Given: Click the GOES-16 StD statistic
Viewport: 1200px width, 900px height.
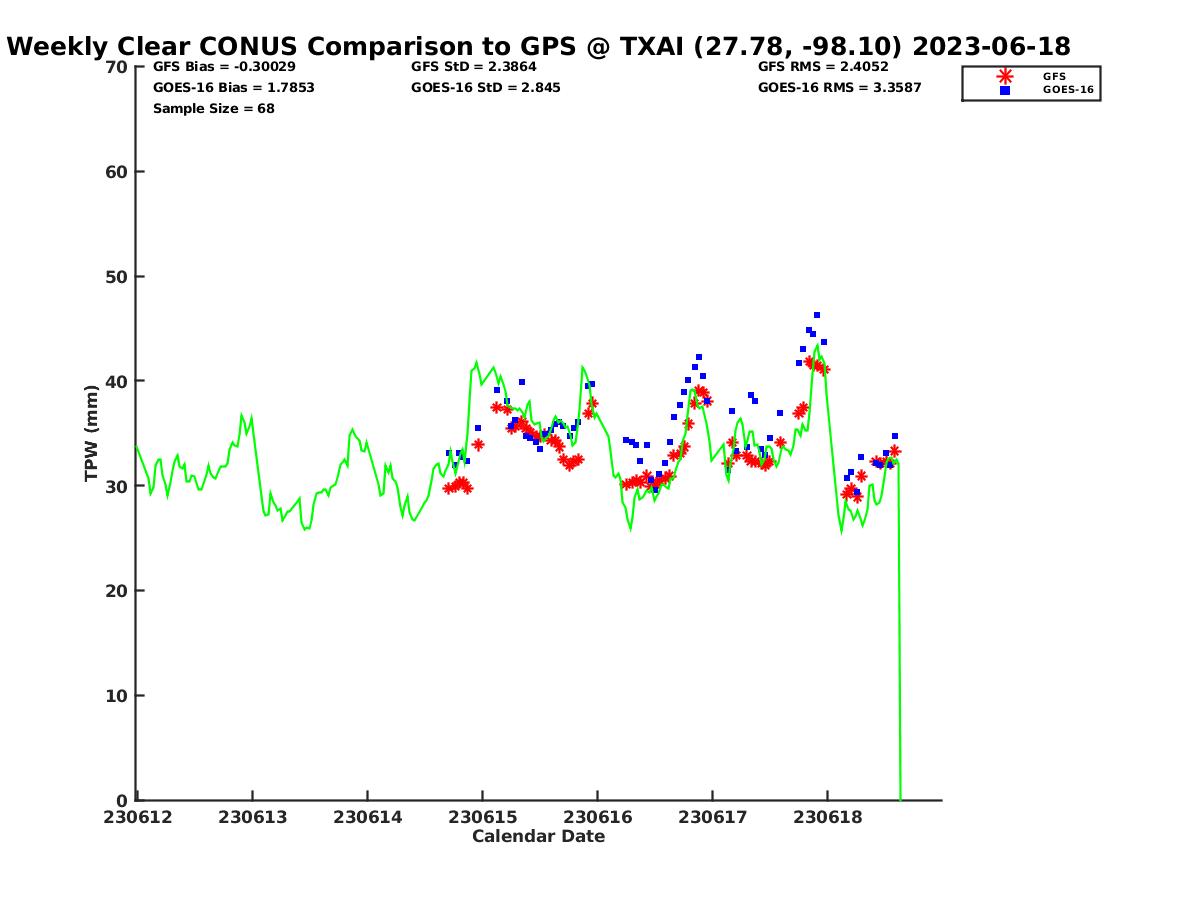Looking at the screenshot, I should pyautogui.click(x=485, y=88).
